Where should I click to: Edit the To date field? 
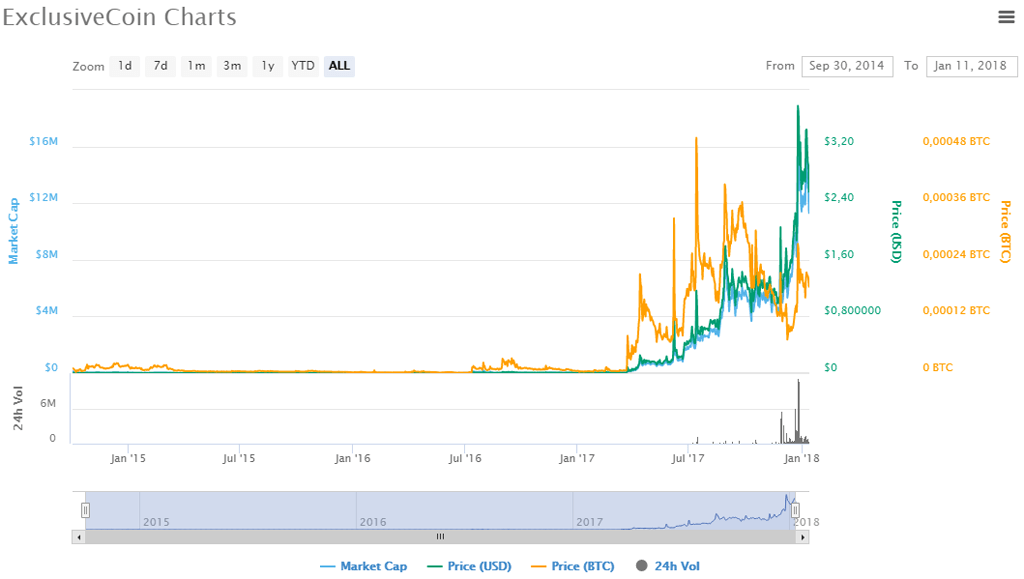point(971,66)
